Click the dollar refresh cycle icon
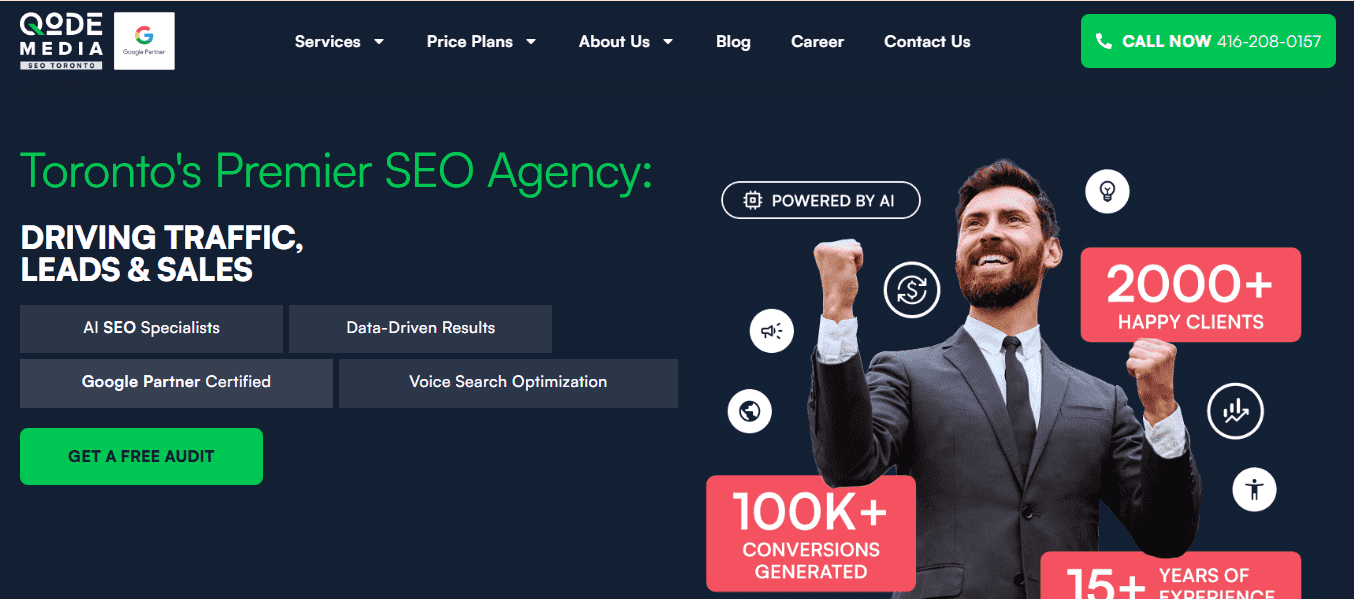 [x=912, y=290]
